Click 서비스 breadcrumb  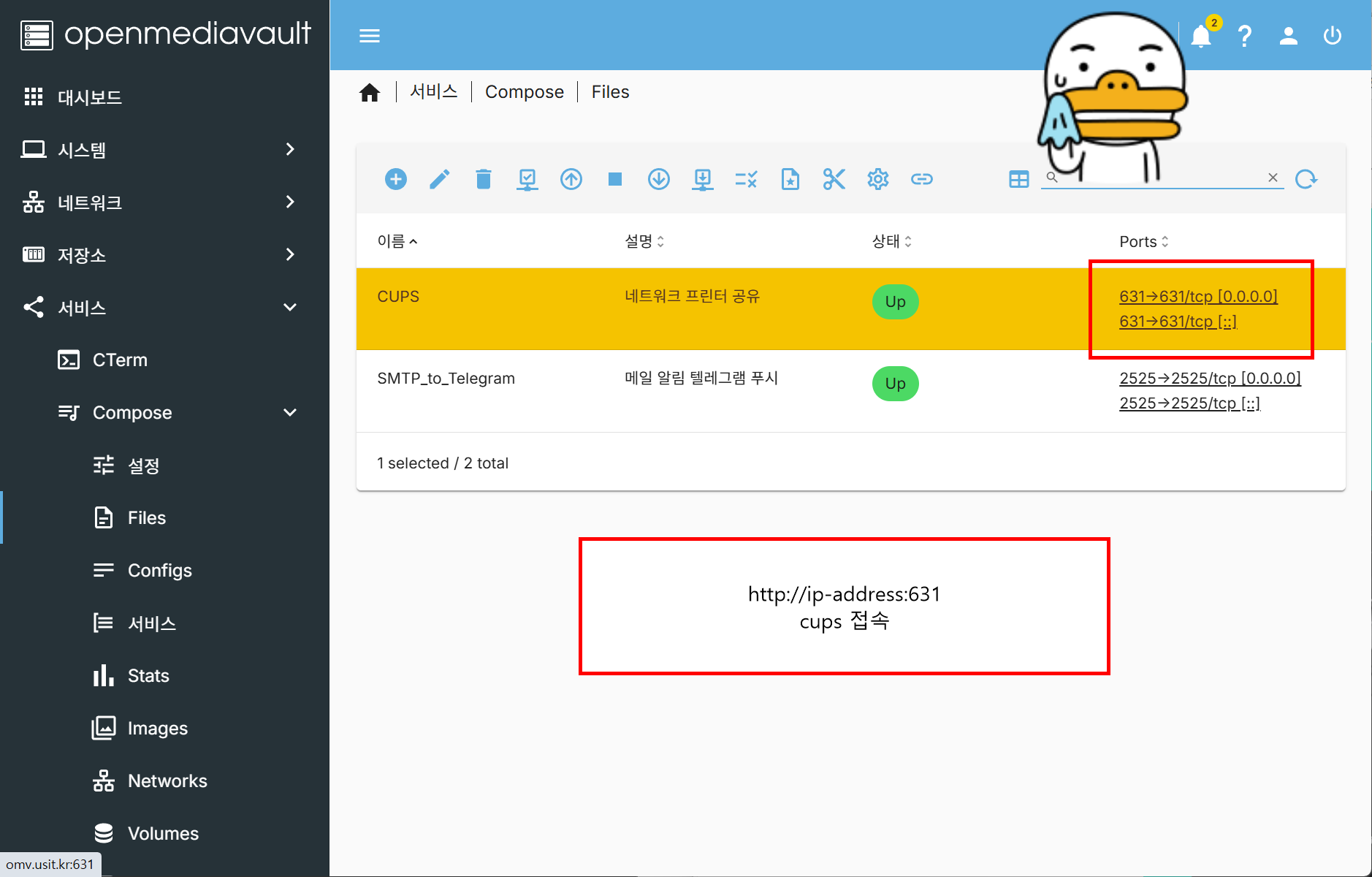[434, 91]
